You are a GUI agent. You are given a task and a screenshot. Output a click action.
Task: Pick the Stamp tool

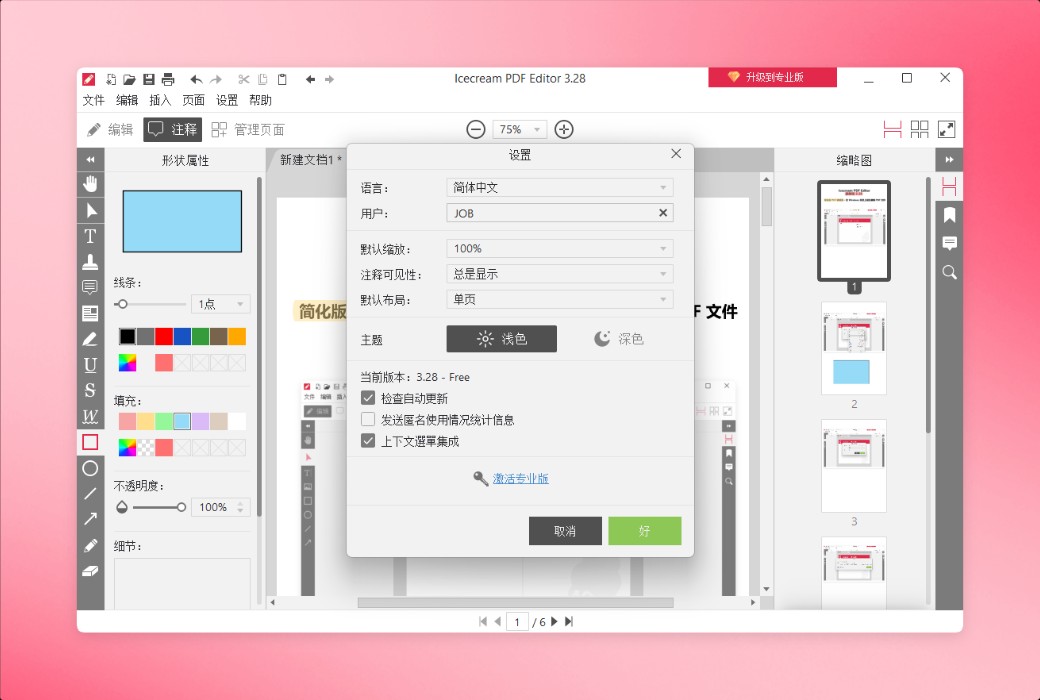tap(90, 261)
